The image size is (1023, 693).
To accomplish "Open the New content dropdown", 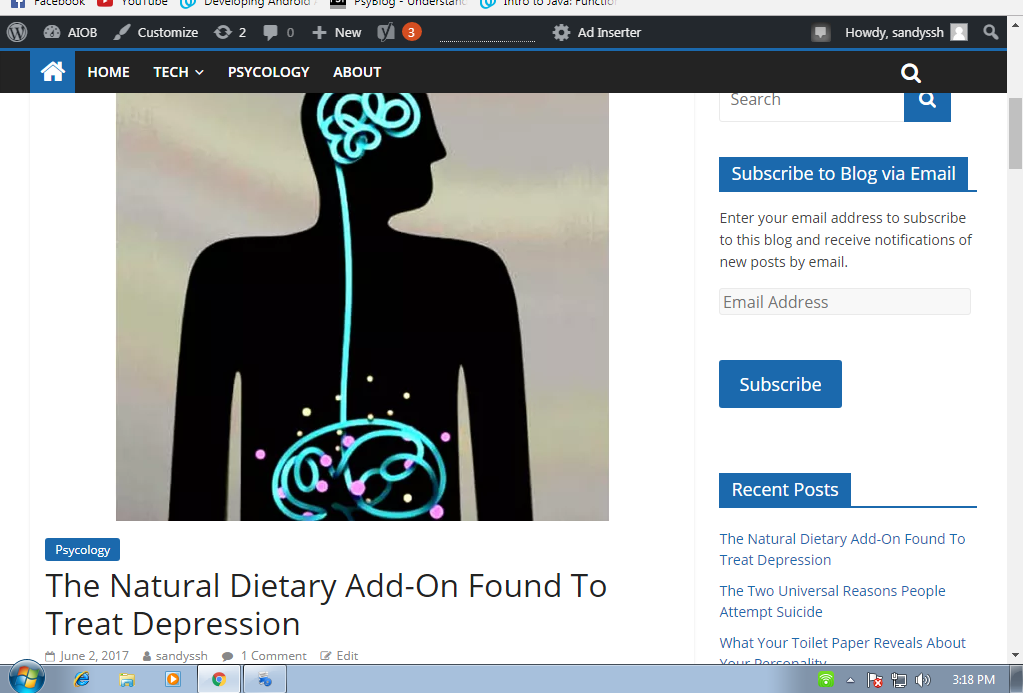I will coord(337,32).
